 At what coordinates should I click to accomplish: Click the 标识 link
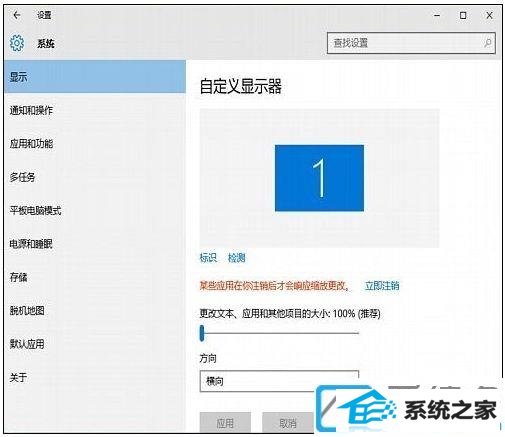208,258
